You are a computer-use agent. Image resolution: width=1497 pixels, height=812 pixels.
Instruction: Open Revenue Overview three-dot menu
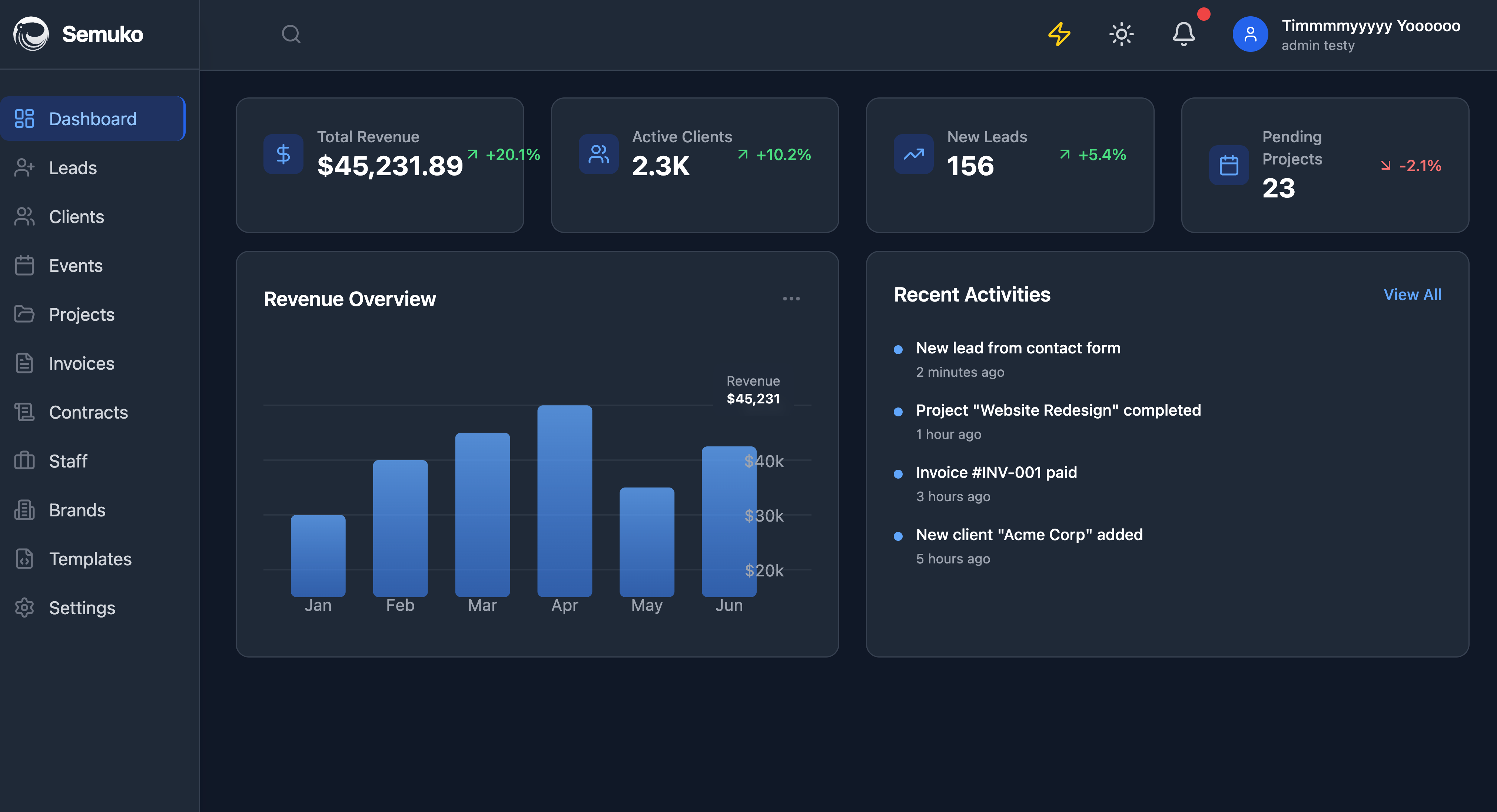point(791,299)
